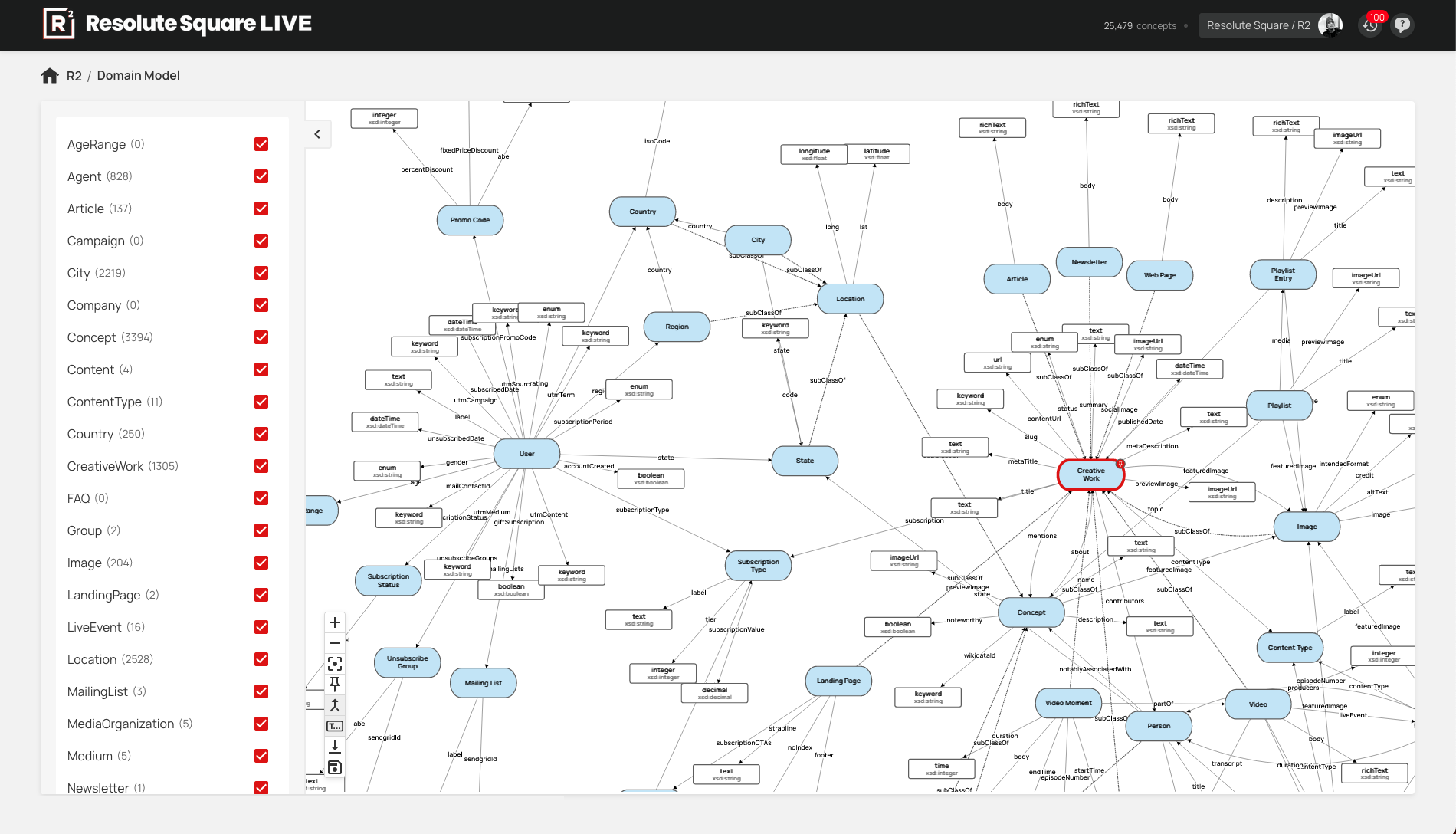1456x834 pixels.
Task: Toggle the merge edges tool
Action: coord(335,705)
